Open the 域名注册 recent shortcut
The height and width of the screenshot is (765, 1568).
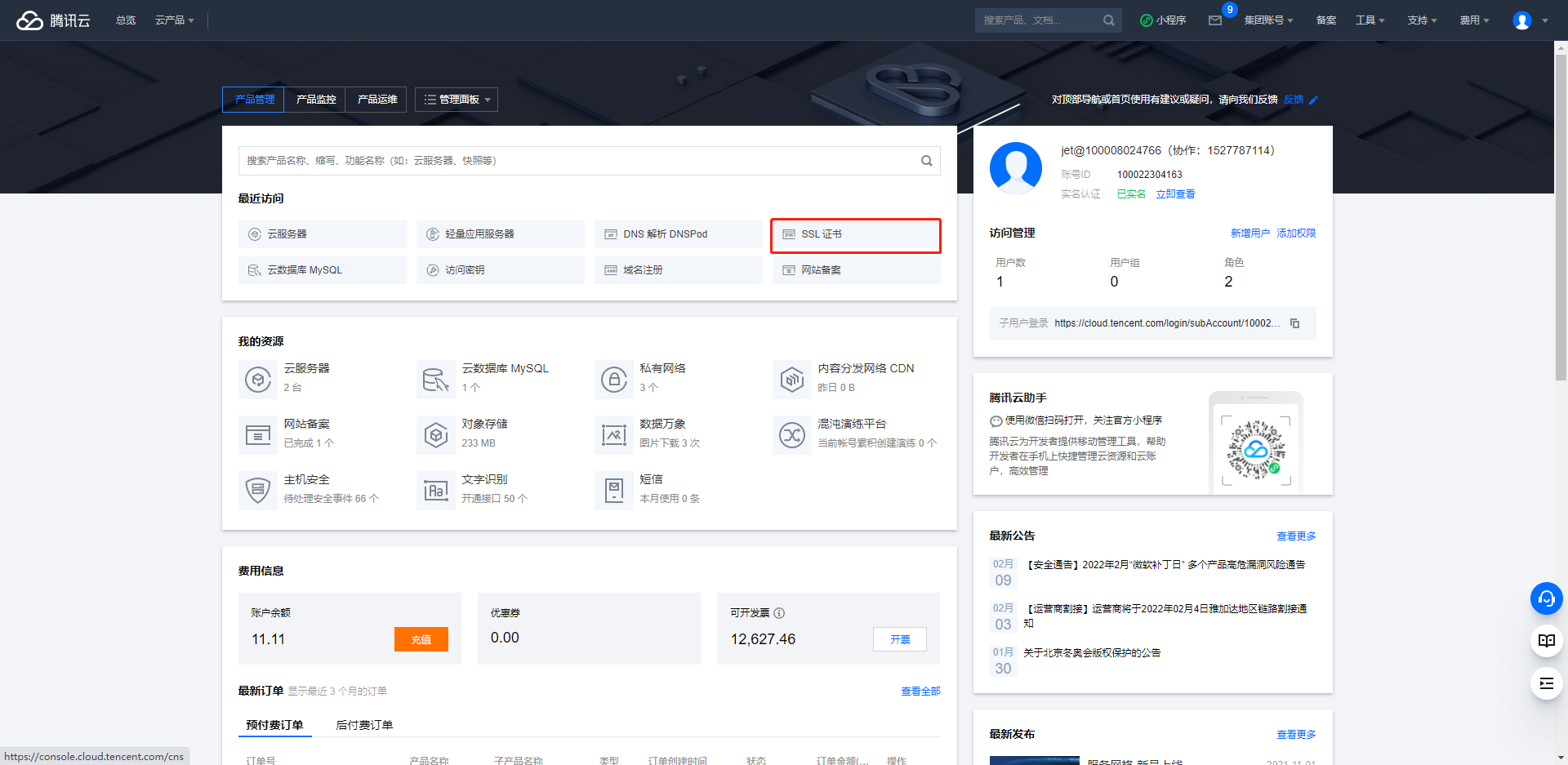click(x=679, y=270)
